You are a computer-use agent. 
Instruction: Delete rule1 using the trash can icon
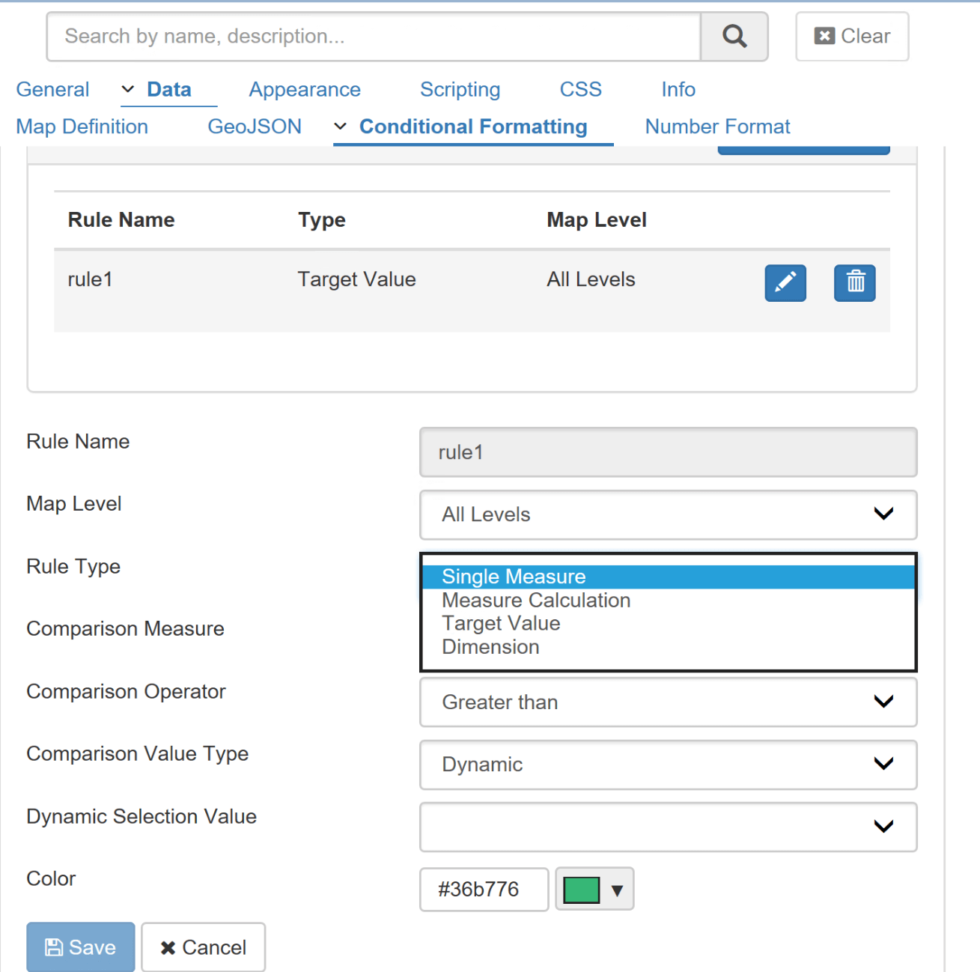pyautogui.click(x=855, y=283)
